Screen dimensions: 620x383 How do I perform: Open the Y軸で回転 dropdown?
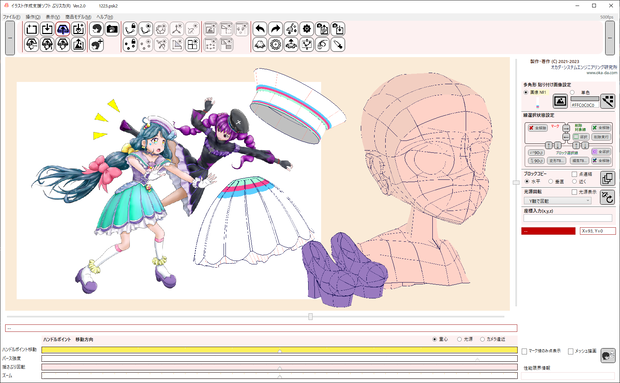point(558,201)
